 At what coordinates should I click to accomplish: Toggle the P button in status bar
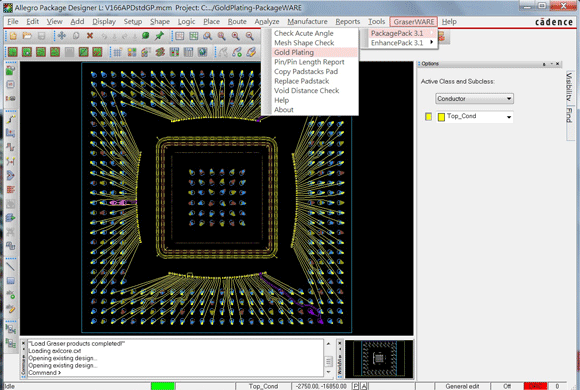355,386
